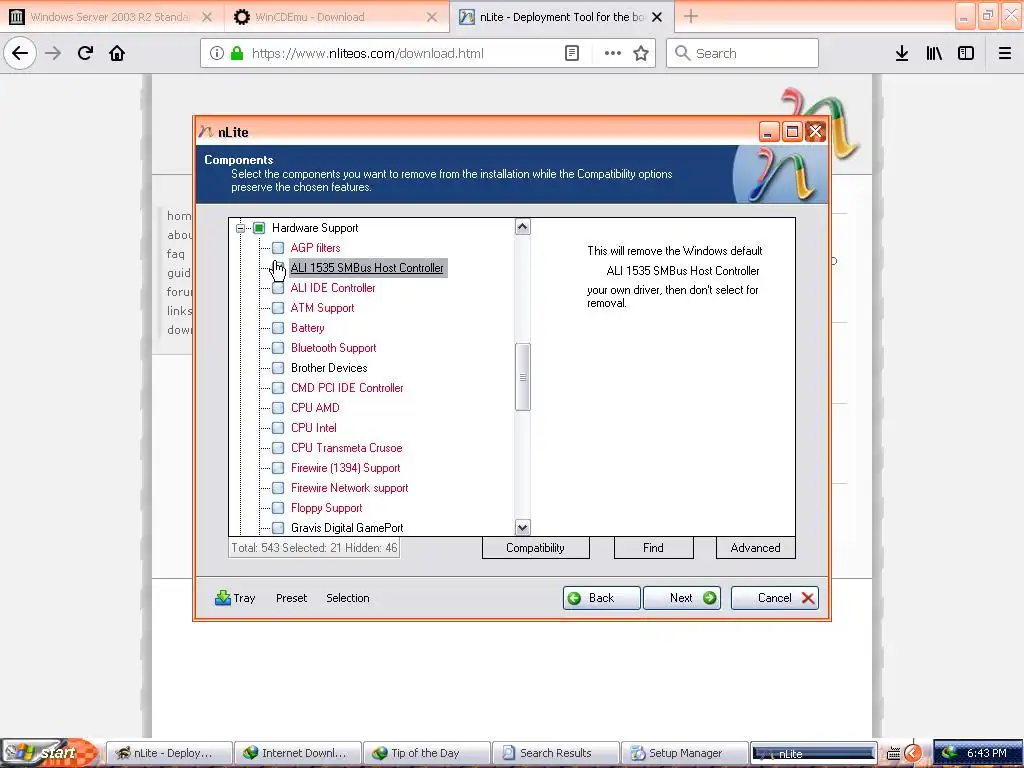The height and width of the screenshot is (768, 1024).
Task: Toggle the Hardware Support group checkbox
Action: click(x=259, y=228)
